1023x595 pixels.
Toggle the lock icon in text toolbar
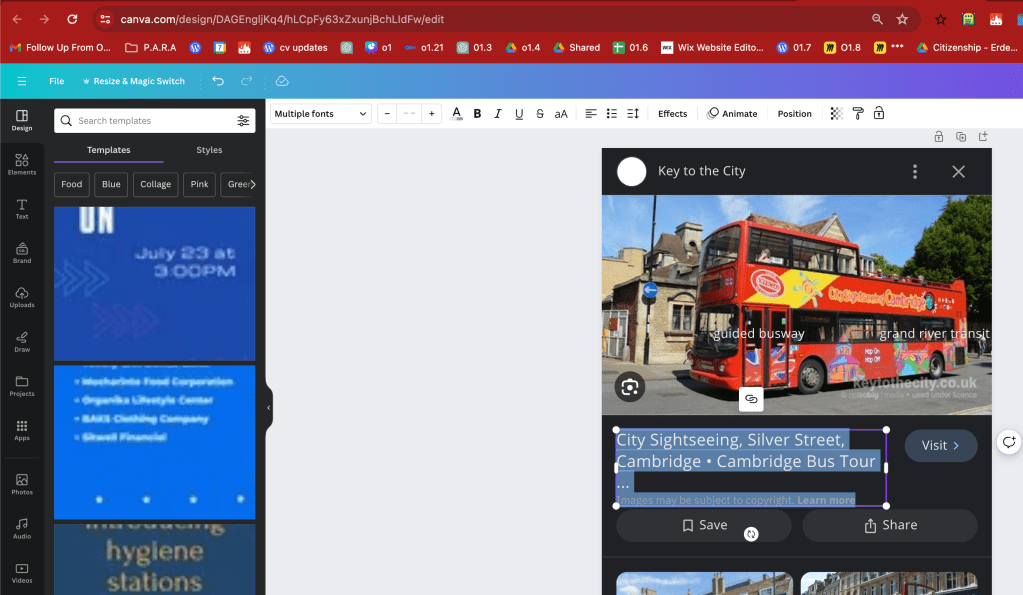879,114
